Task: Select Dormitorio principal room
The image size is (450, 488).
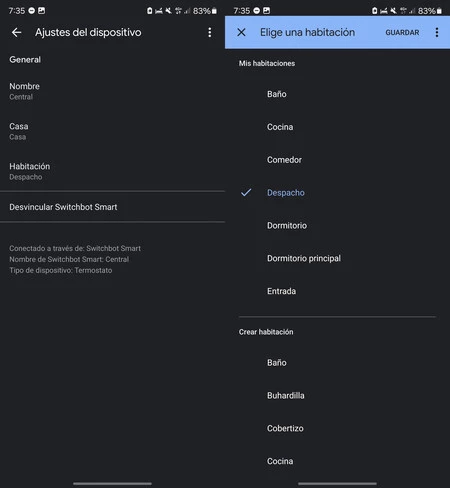Action: pyautogui.click(x=337, y=258)
